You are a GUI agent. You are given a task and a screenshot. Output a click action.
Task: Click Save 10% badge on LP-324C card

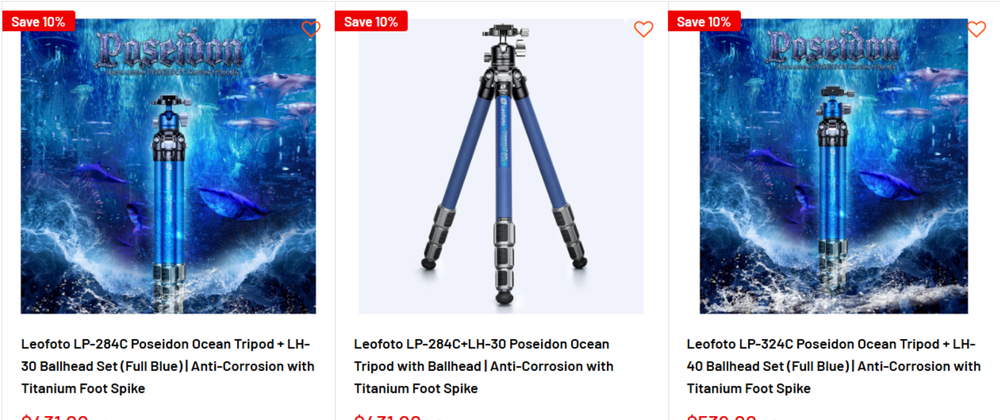tap(704, 21)
